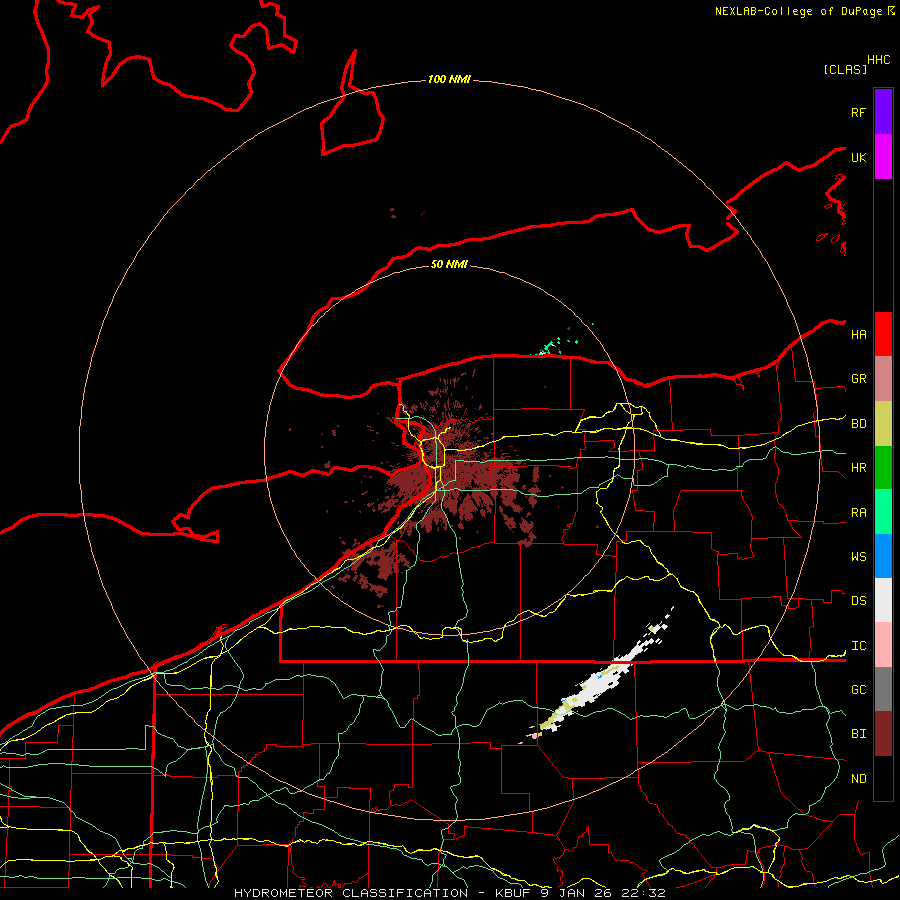Click the NEXLAB-College of DuPage text
The height and width of the screenshot is (900, 900).
click(x=798, y=11)
